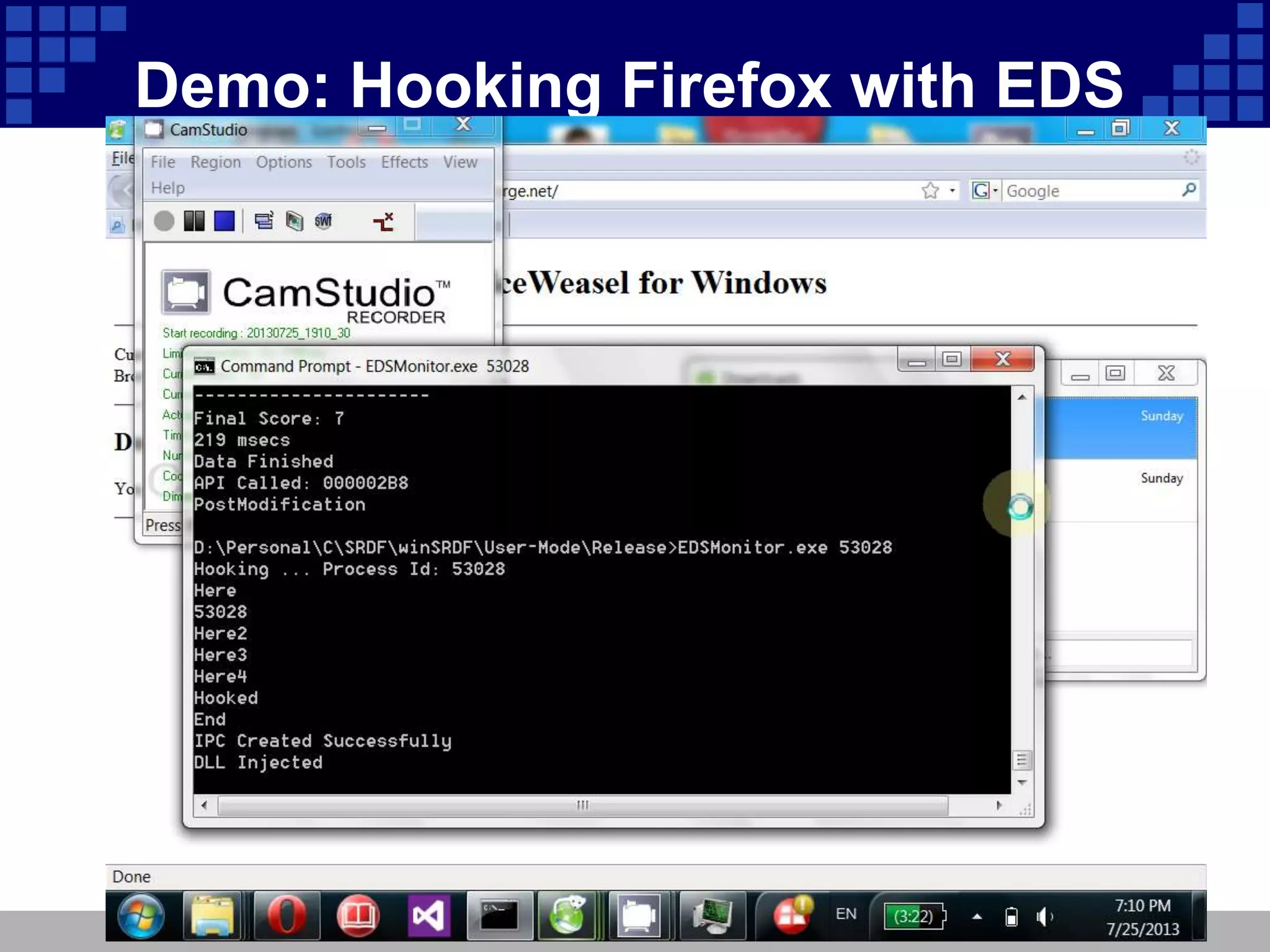Image resolution: width=1270 pixels, height=952 pixels.
Task: Click CamStudio title bar window icon
Action: click(154, 129)
